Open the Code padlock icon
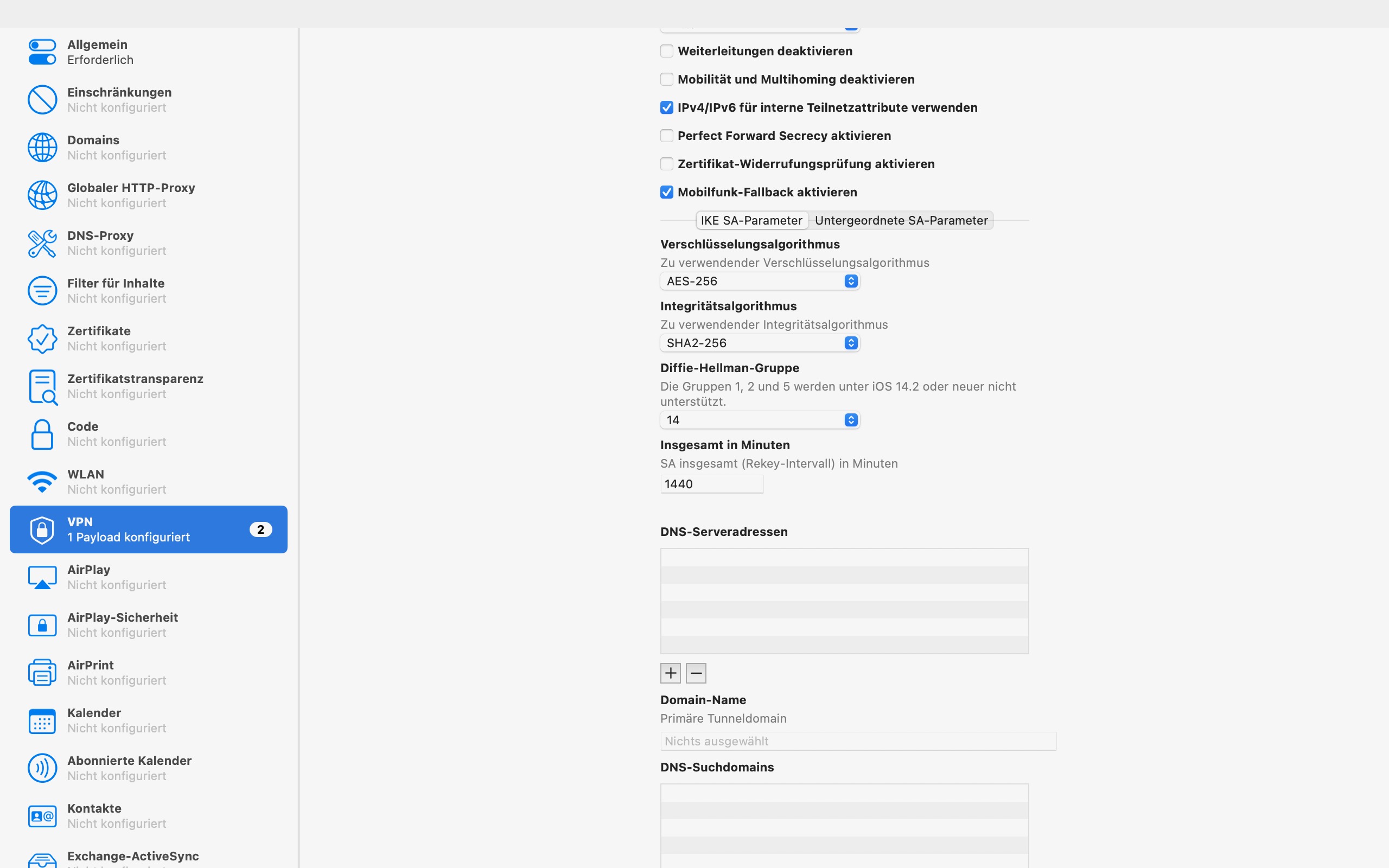The height and width of the screenshot is (868, 1389). coord(42,434)
